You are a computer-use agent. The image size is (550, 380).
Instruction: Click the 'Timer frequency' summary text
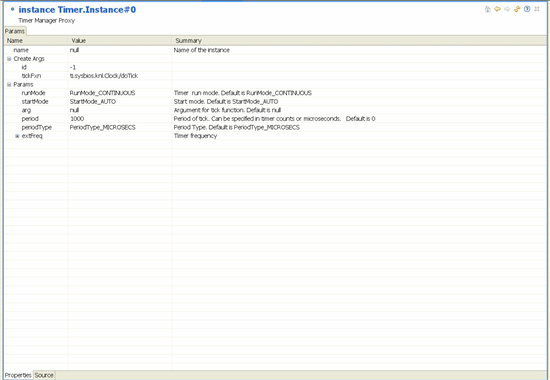[x=195, y=136]
